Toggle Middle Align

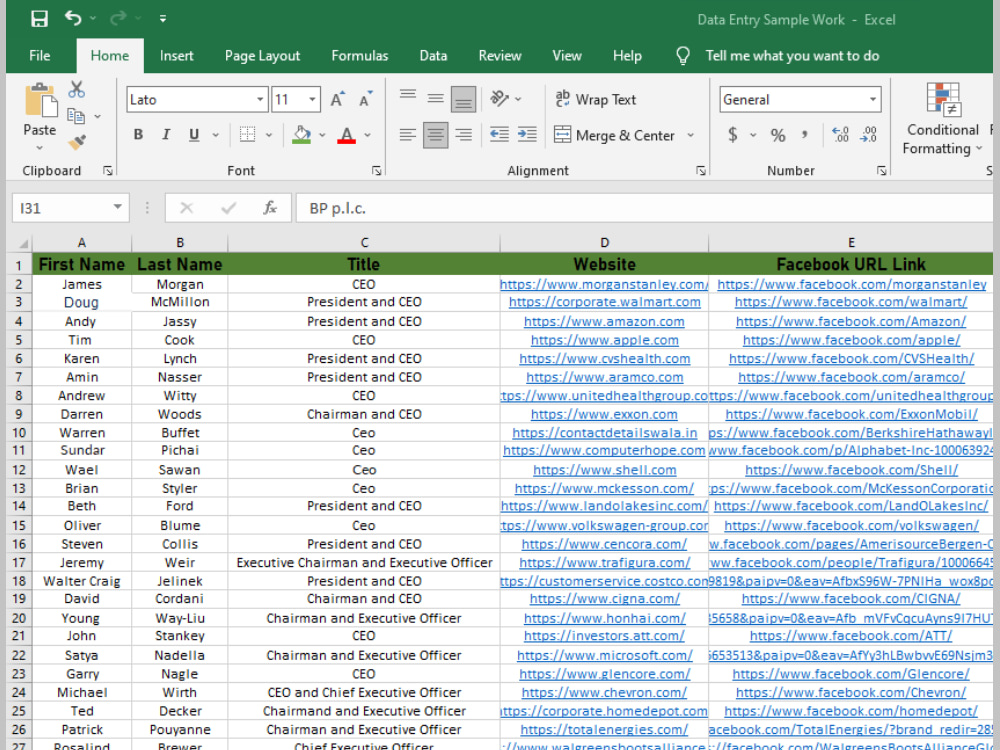[436, 98]
